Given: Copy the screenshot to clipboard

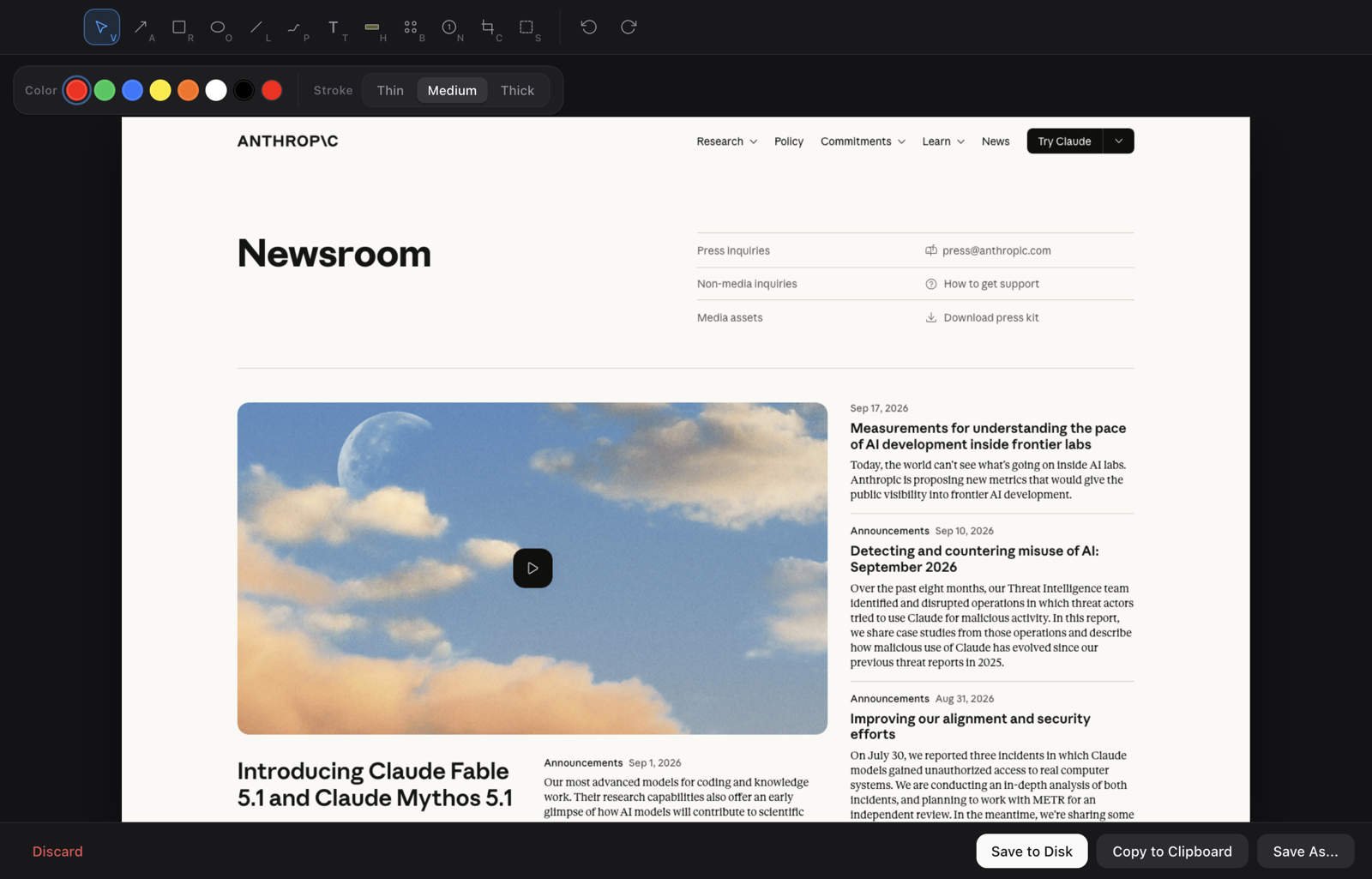Looking at the screenshot, I should pos(1172,852).
